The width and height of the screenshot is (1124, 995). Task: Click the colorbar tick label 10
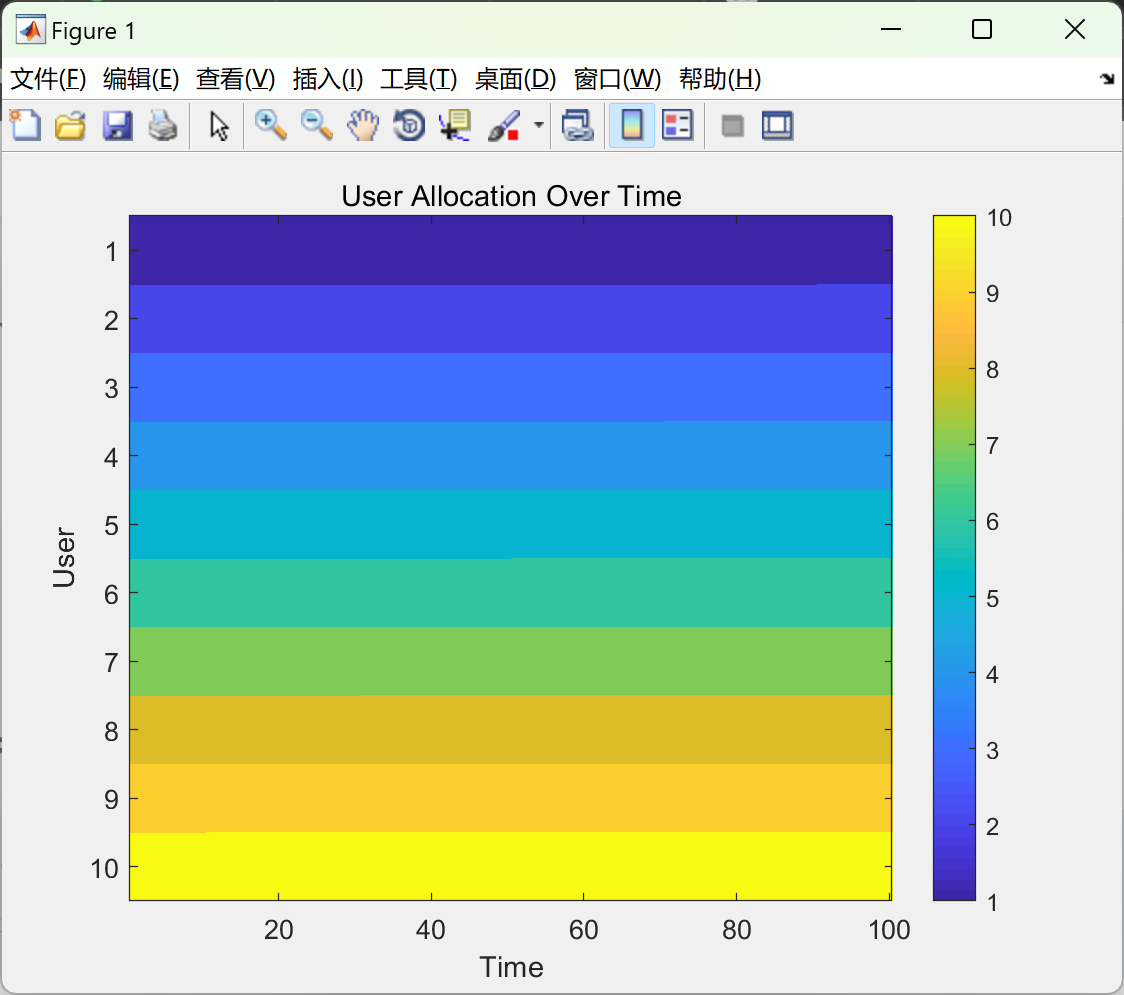pos(999,218)
